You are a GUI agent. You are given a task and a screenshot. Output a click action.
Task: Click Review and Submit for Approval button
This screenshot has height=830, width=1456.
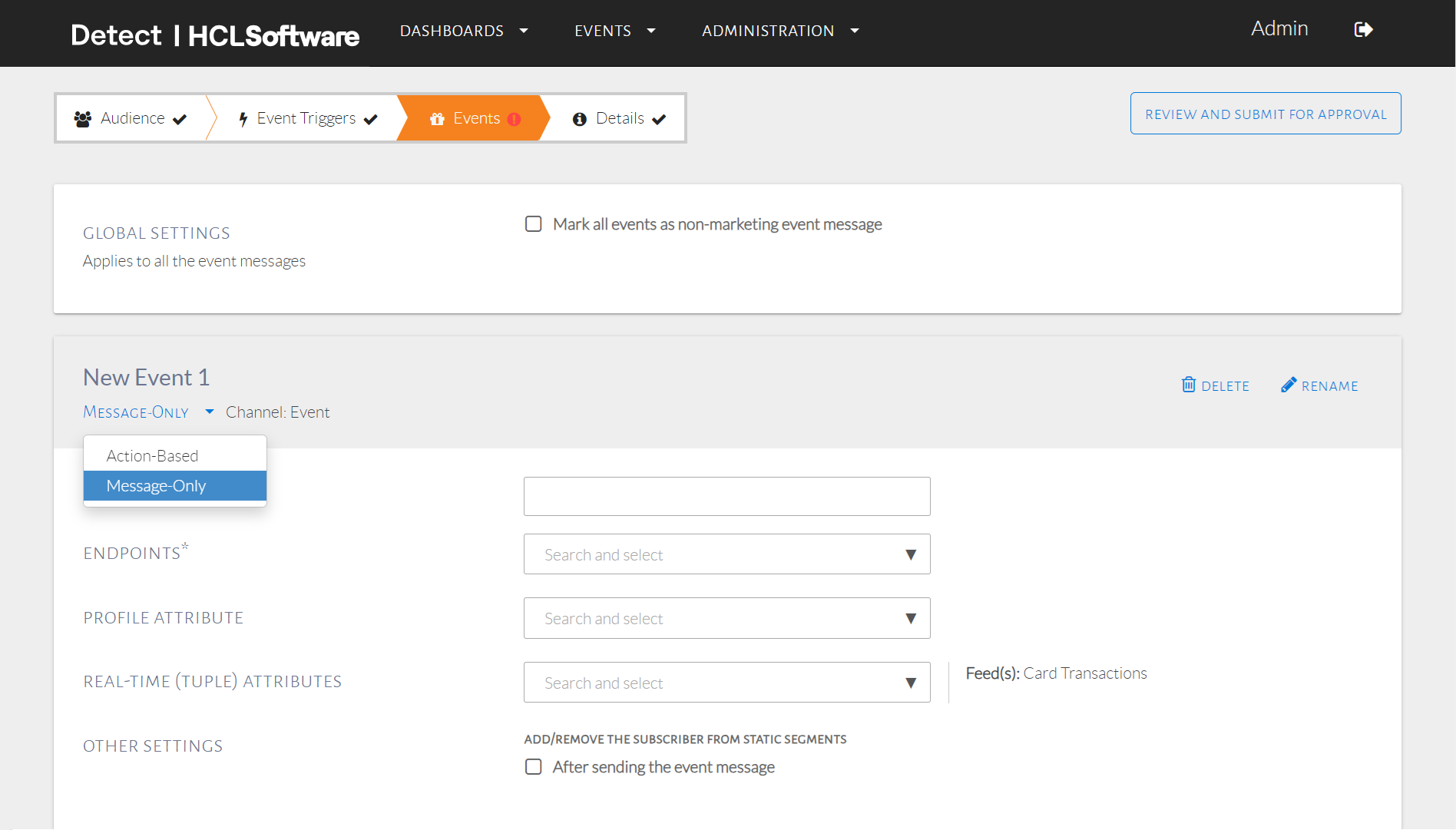click(1266, 114)
